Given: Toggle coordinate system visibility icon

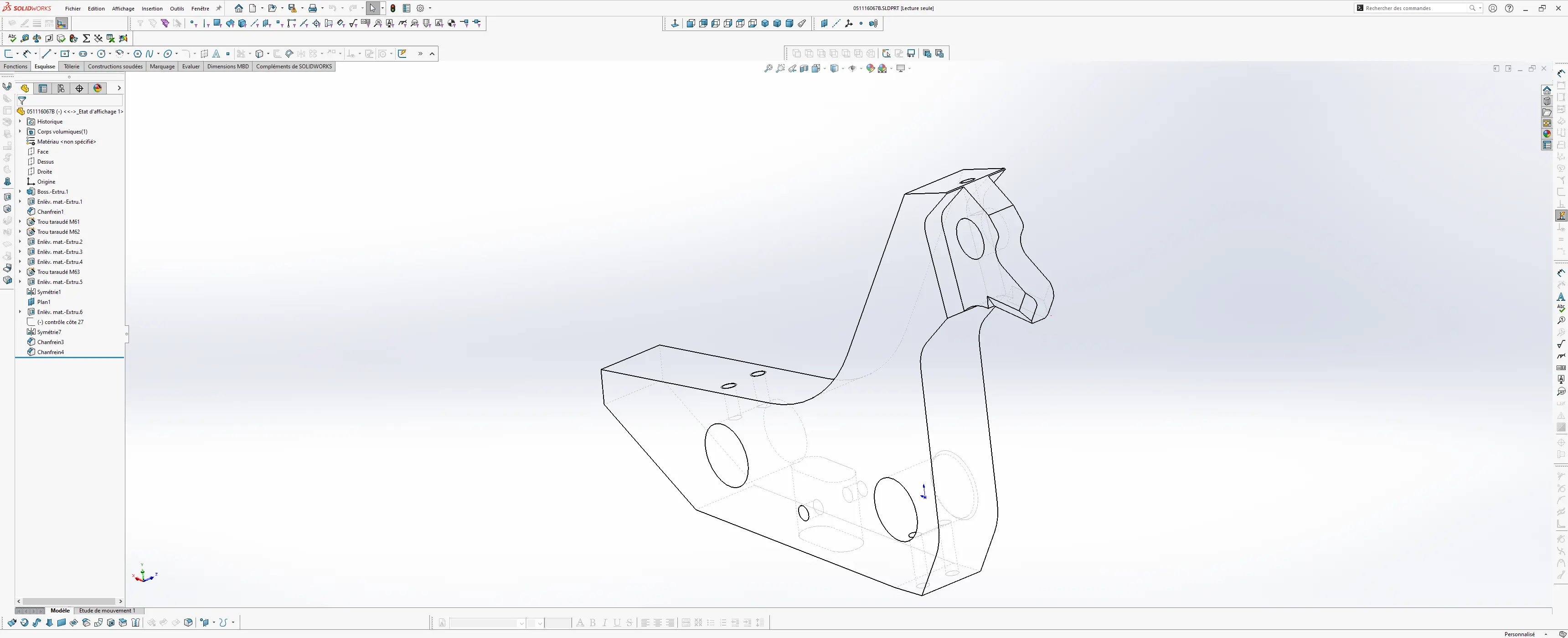Looking at the screenshot, I should (x=849, y=23).
